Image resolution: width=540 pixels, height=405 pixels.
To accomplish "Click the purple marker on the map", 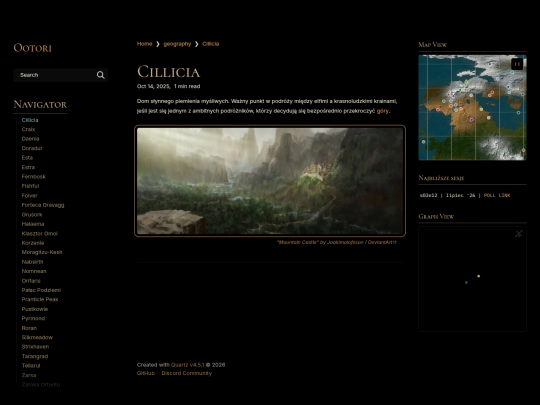I will click(471, 120).
